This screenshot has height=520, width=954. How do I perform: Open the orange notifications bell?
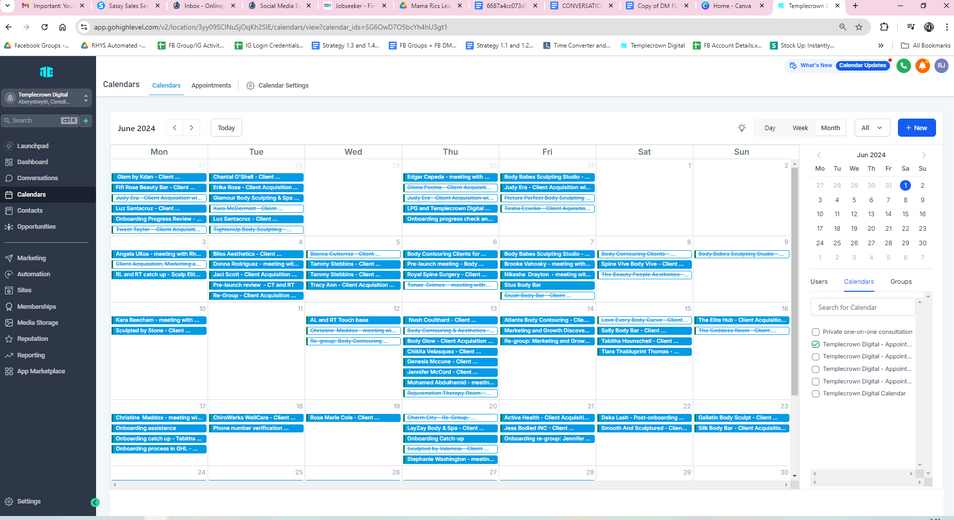(922, 66)
